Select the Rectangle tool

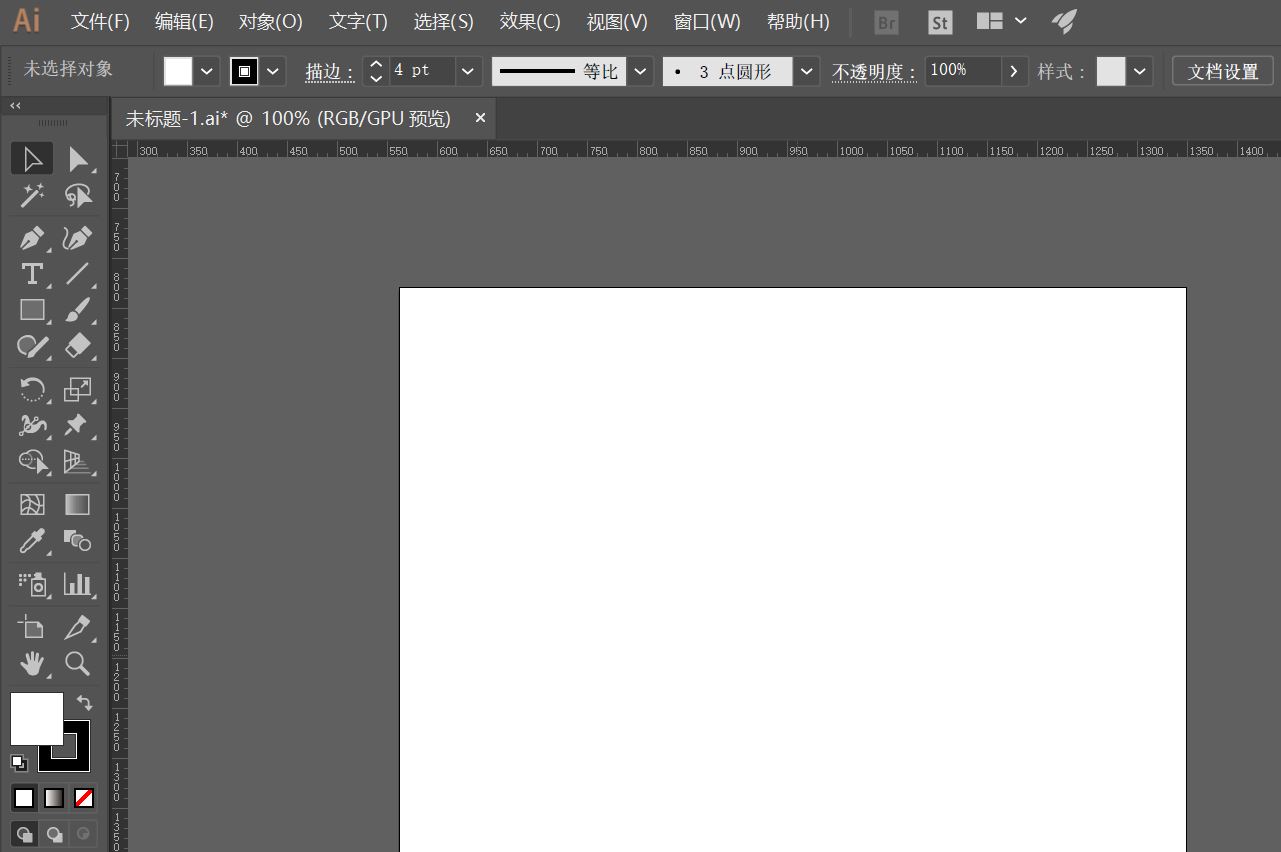pyautogui.click(x=31, y=310)
